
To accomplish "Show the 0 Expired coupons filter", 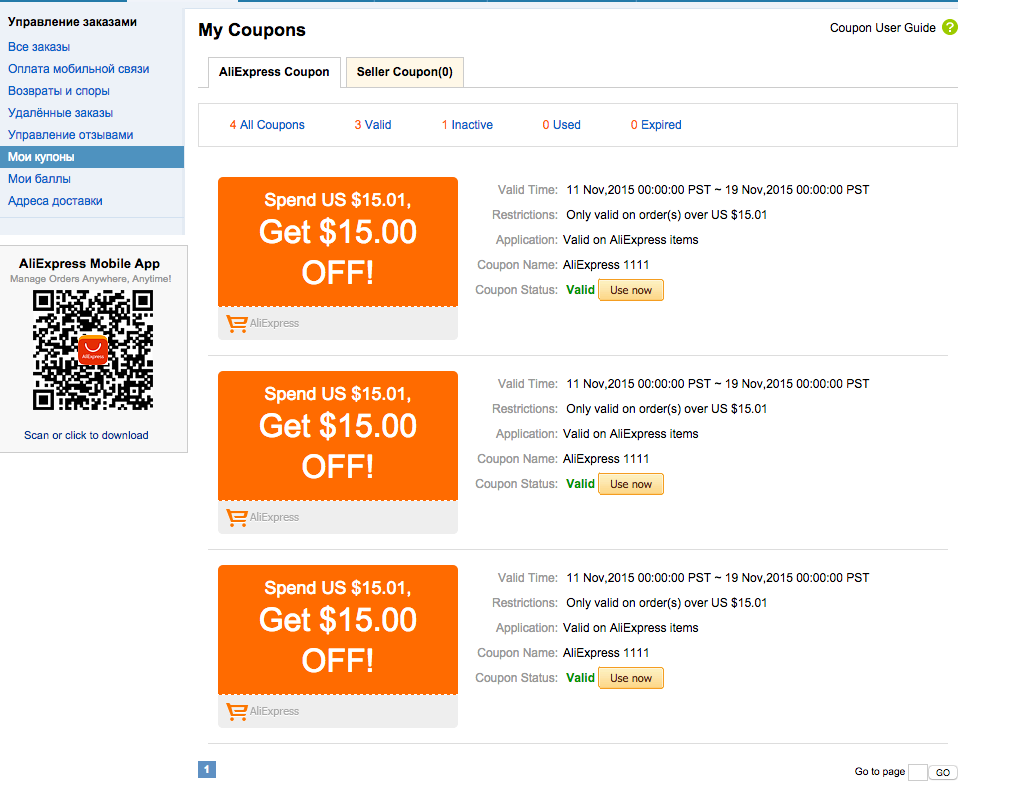I will pos(656,125).
